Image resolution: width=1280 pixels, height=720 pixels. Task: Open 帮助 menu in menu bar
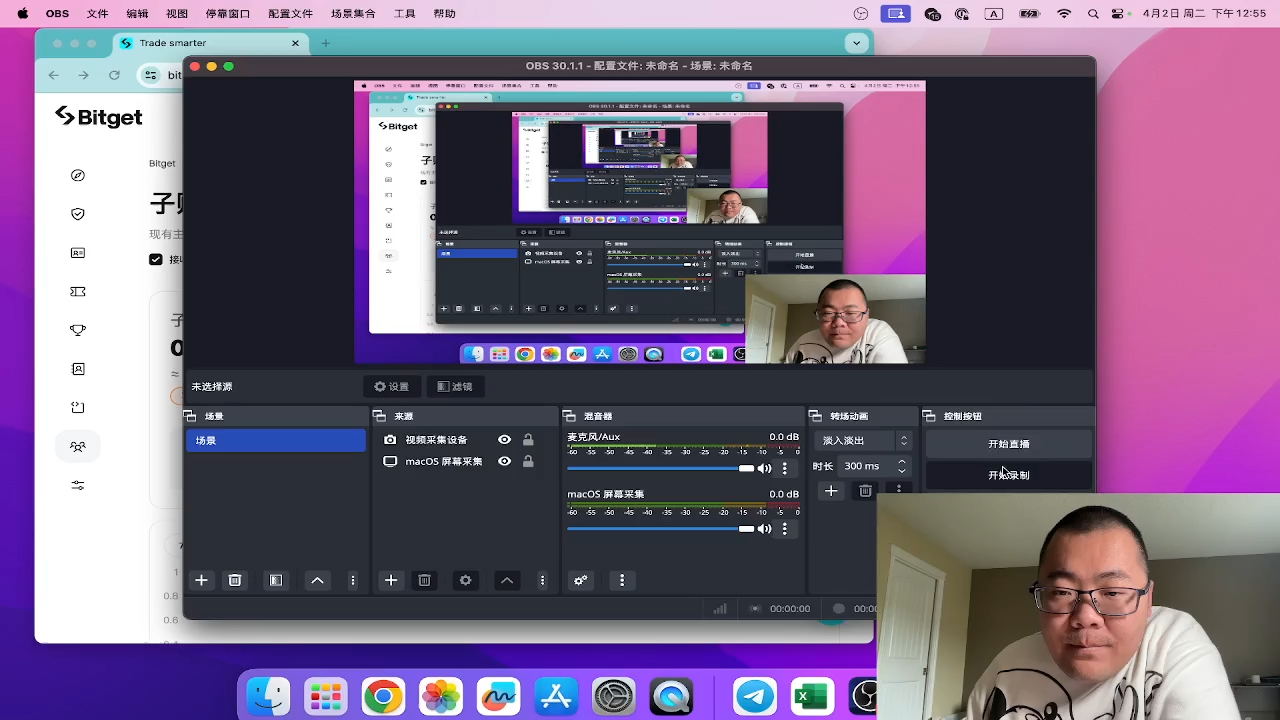coord(444,14)
